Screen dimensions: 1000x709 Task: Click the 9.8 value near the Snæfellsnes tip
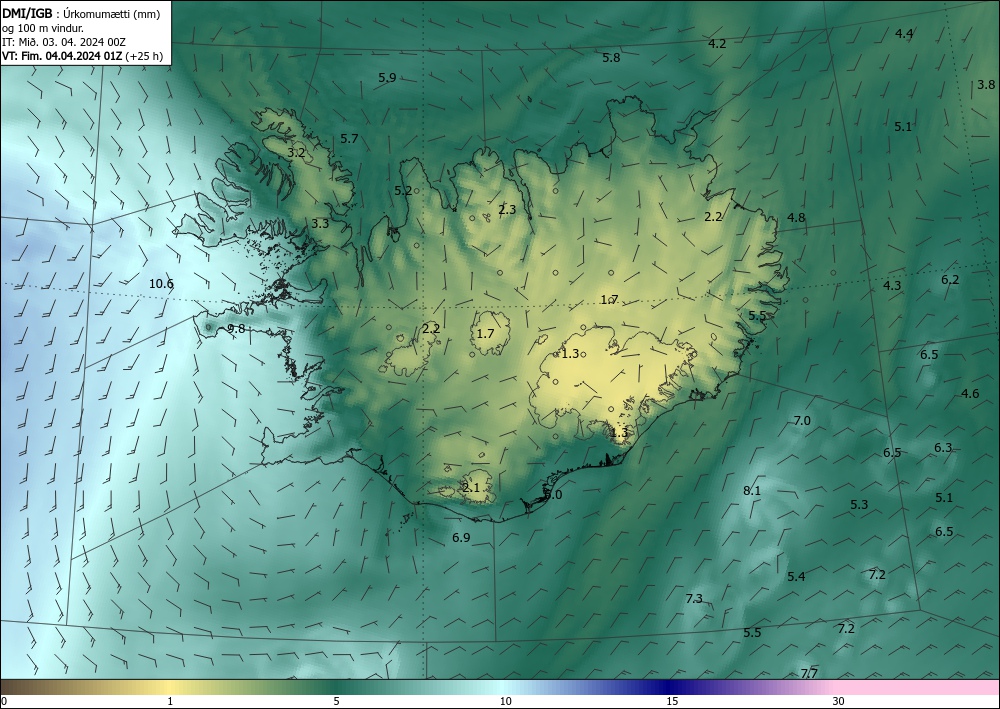(x=236, y=328)
